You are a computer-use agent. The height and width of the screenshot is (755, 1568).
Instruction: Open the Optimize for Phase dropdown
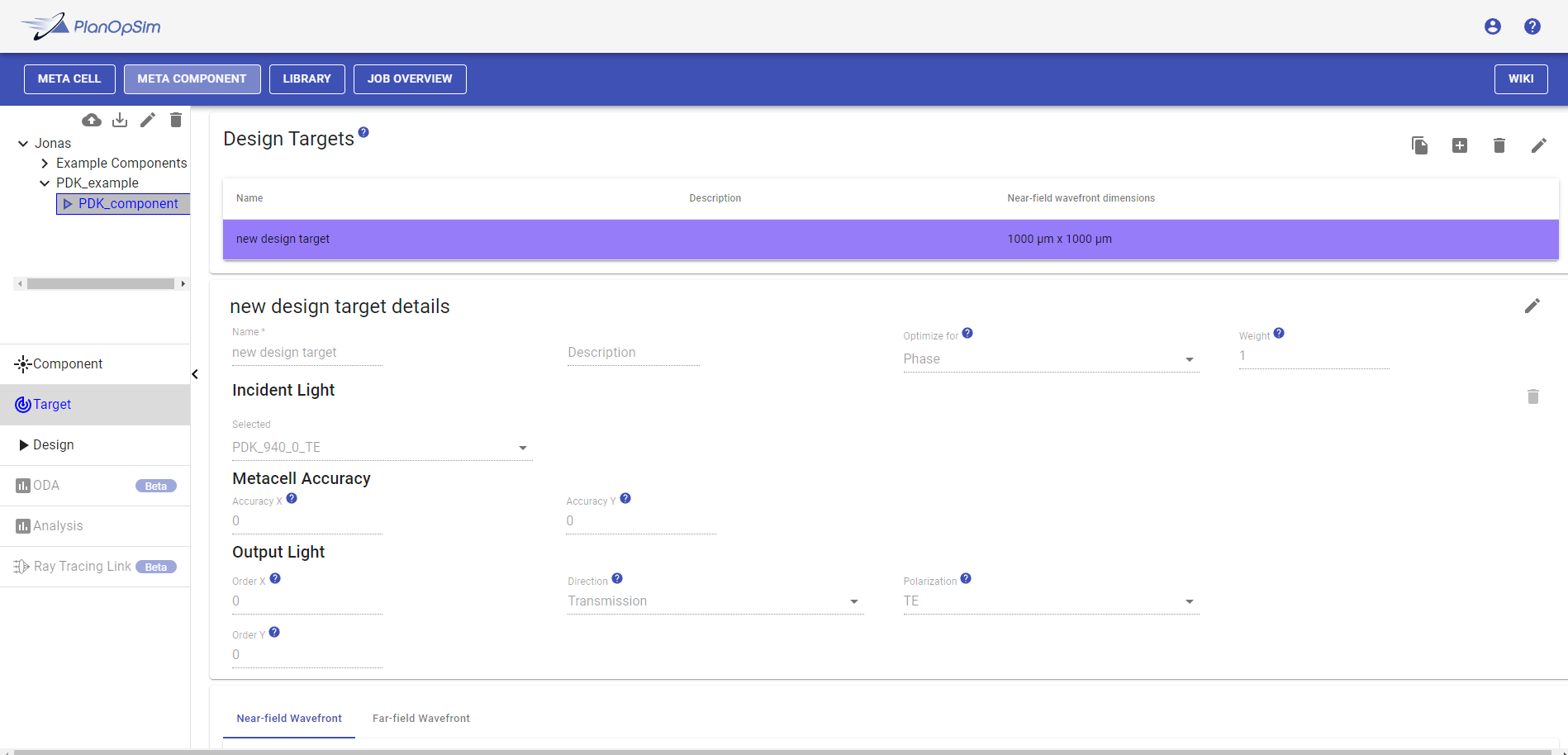1050,359
